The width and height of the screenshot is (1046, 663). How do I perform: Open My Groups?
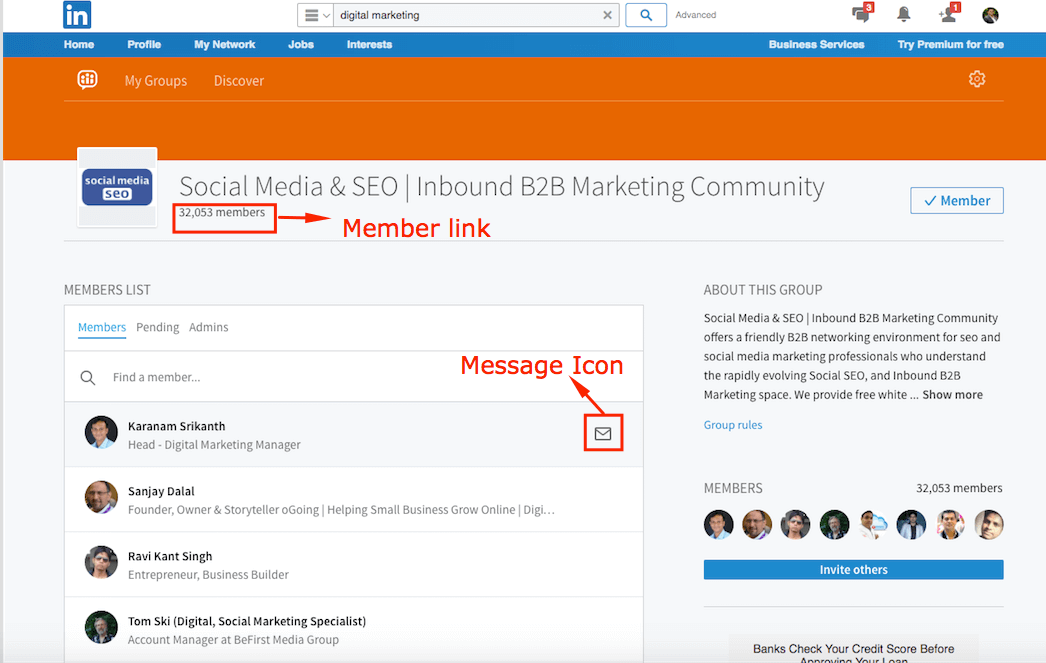click(155, 81)
